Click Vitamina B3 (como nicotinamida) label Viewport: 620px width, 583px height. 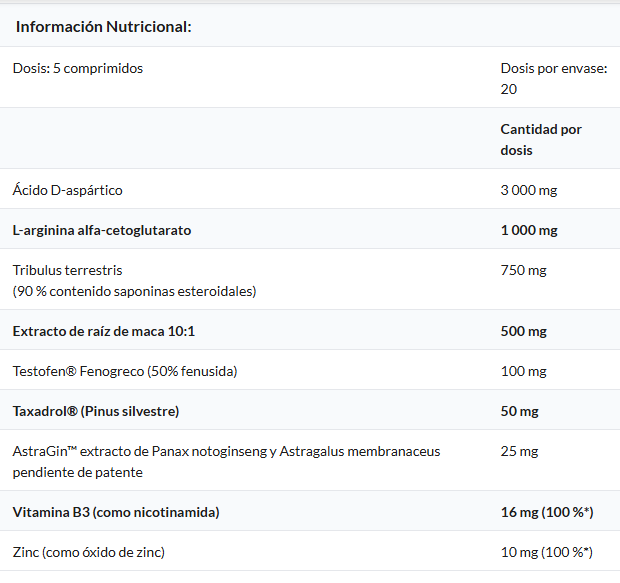coord(116,512)
